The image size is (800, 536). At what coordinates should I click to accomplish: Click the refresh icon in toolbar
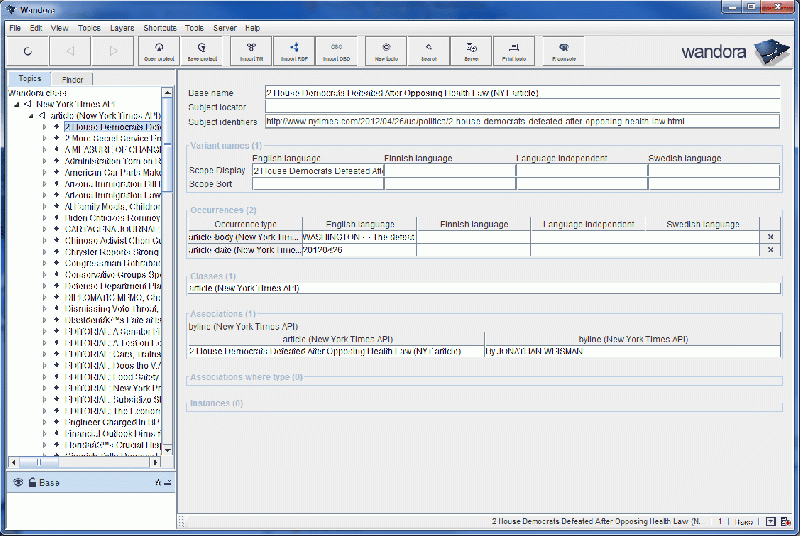point(27,50)
